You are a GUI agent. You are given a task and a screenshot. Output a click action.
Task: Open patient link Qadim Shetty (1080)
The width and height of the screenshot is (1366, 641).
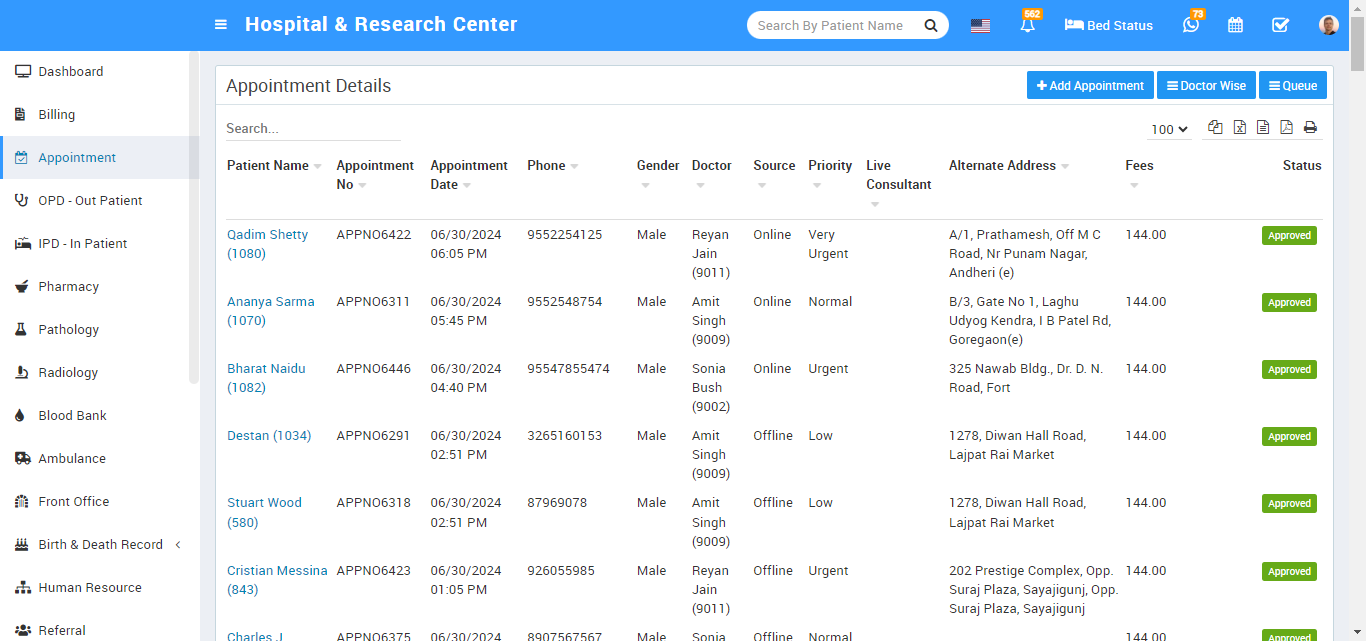click(267, 244)
